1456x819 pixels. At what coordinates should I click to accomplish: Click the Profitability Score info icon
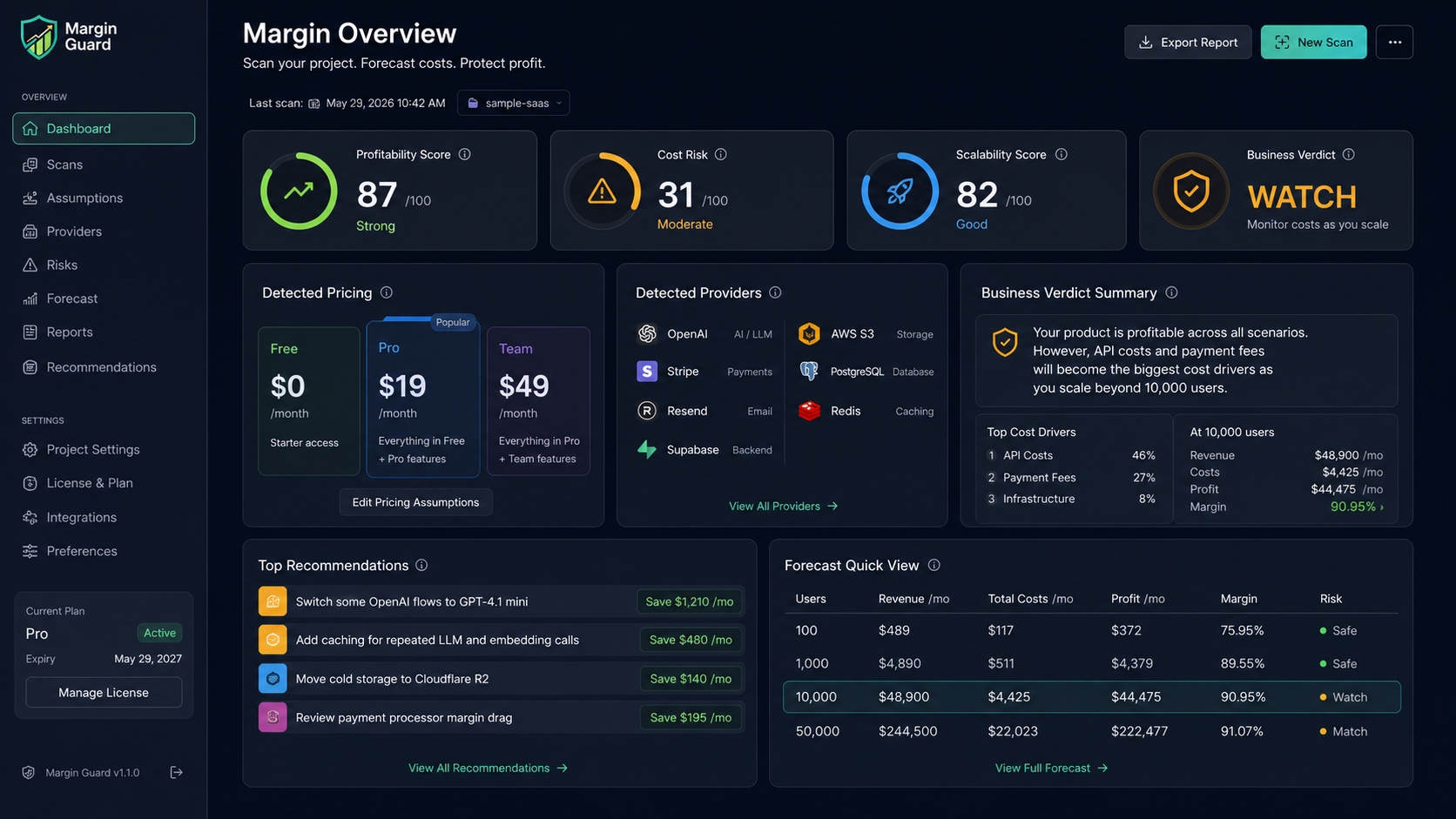(x=465, y=154)
